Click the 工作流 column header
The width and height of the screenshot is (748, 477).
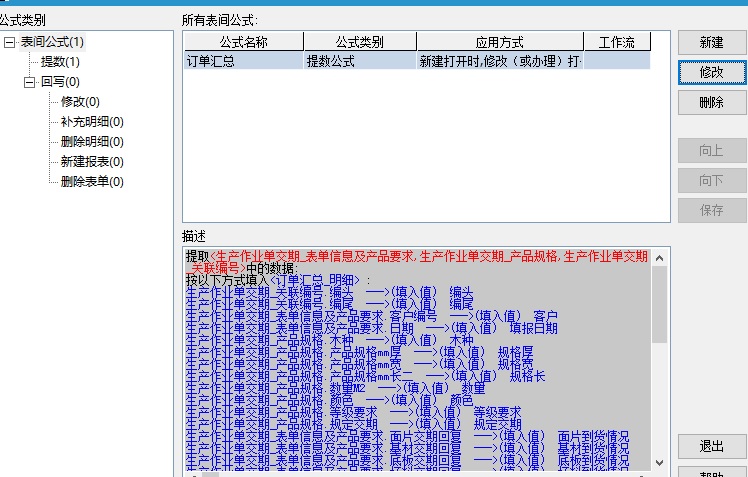[x=616, y=42]
